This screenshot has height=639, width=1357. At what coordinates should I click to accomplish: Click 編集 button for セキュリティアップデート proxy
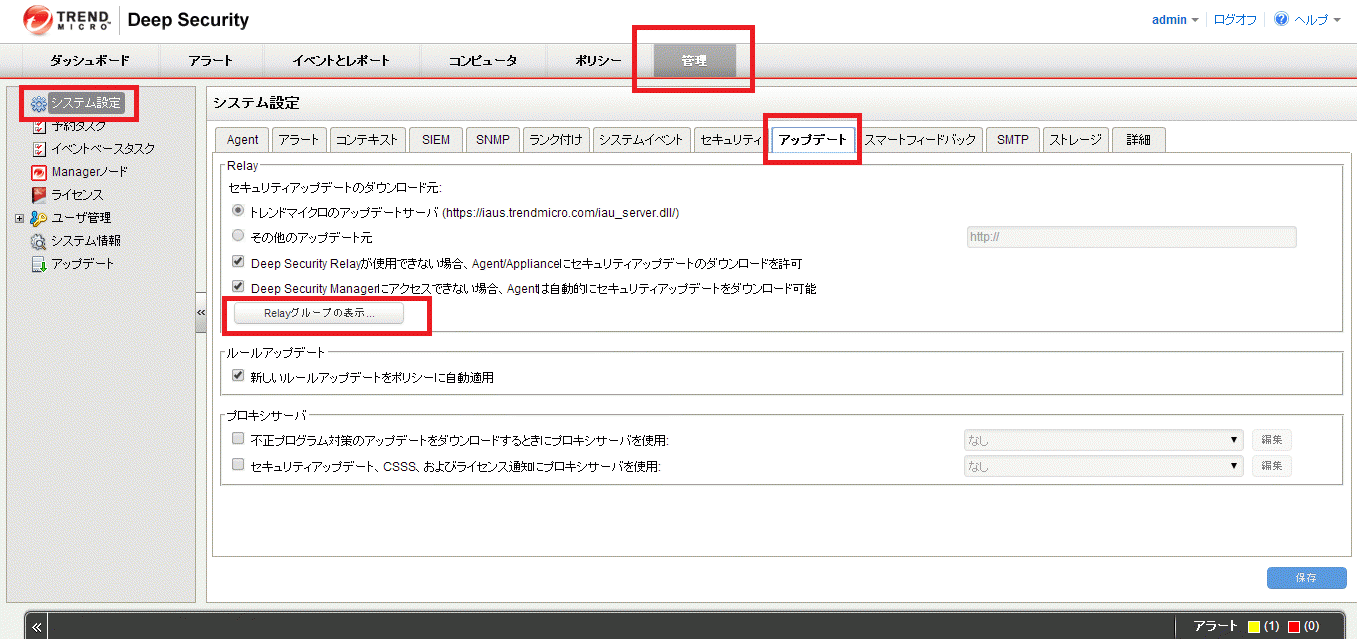point(1272,466)
